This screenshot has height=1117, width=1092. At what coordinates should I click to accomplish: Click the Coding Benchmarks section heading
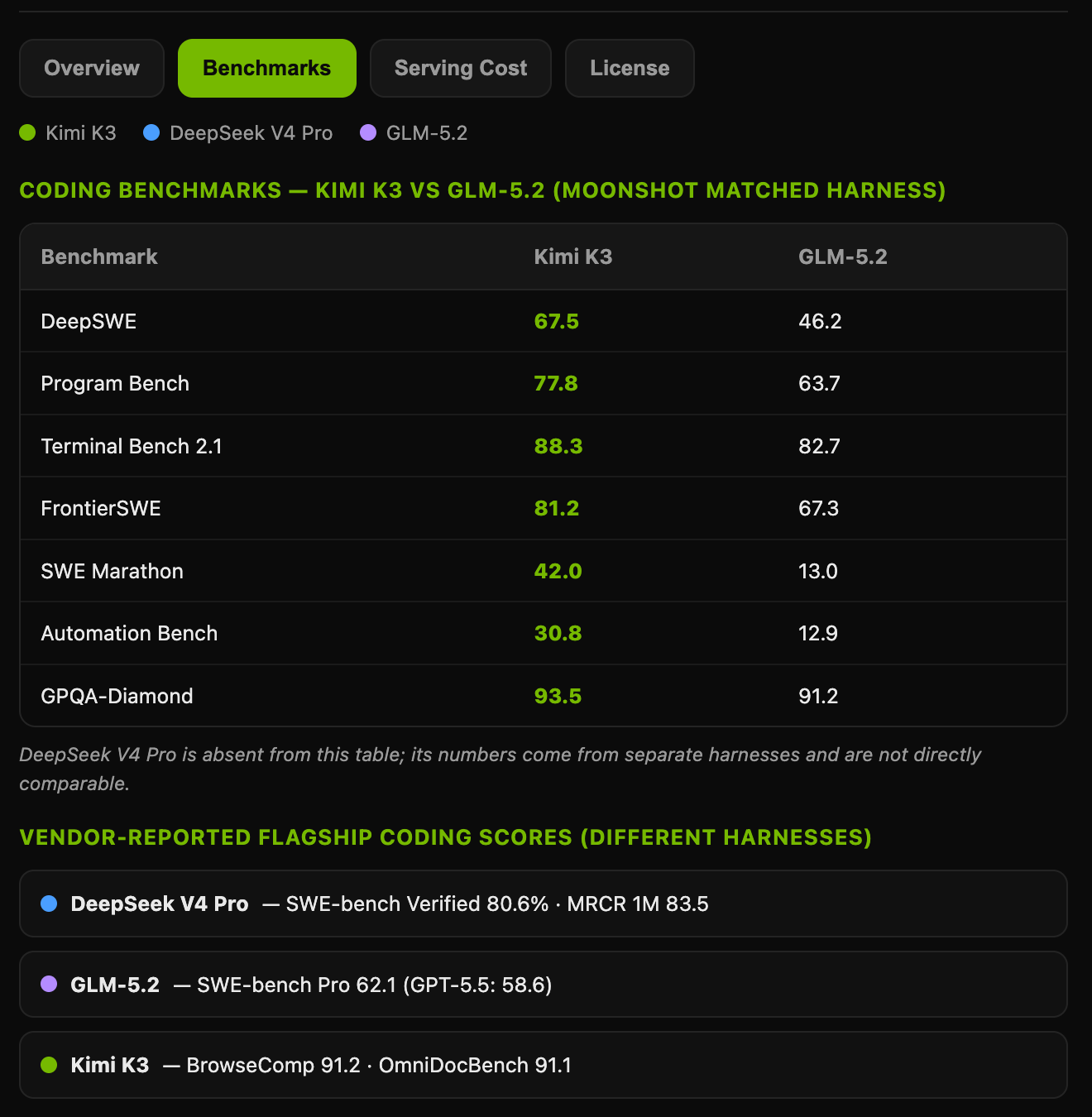tap(482, 190)
